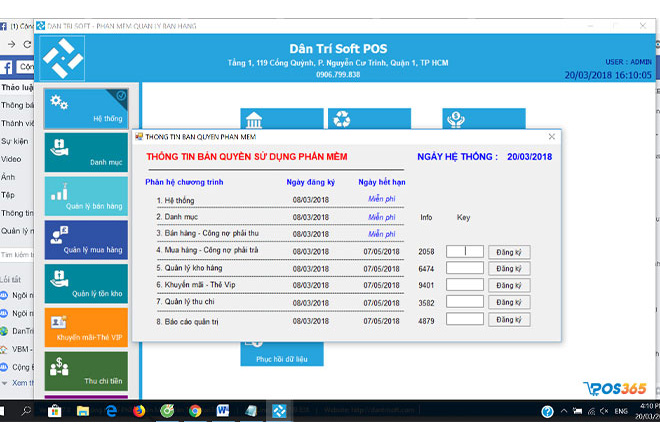Click the ENG language indicator

(x=621, y=411)
